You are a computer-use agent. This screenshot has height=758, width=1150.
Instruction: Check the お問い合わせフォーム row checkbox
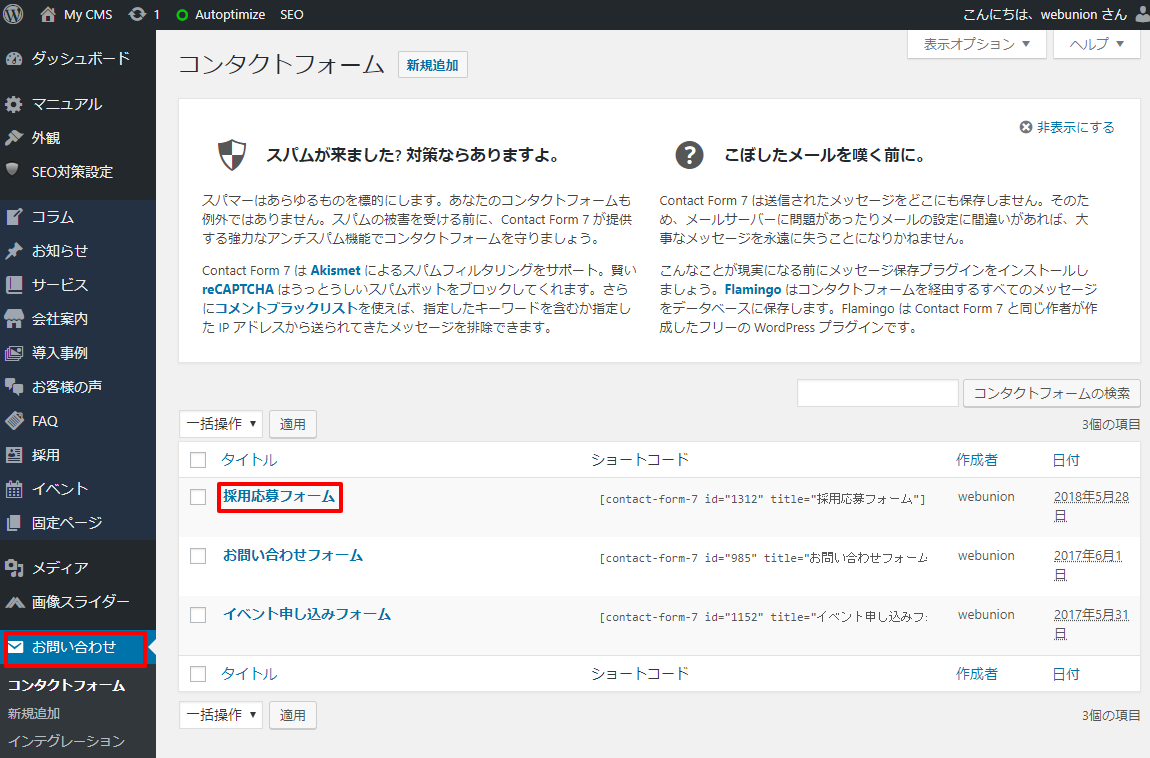tap(198, 556)
